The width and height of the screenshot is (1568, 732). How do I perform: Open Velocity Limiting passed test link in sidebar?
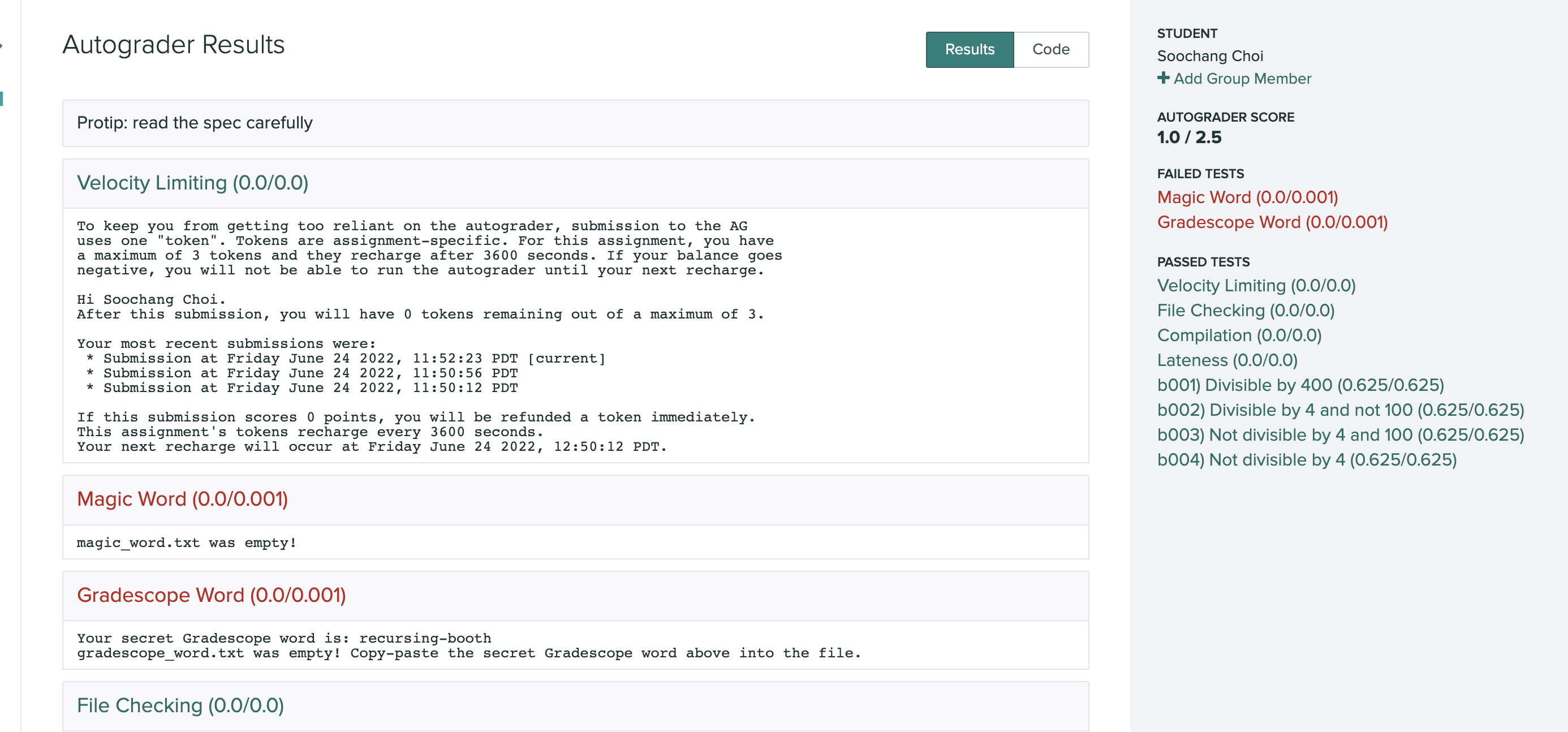1256,285
